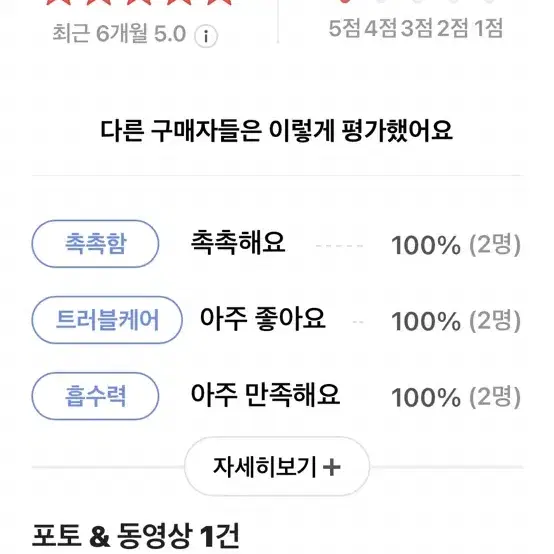
Task: Click the dotted progress line after 촉촉해요
Action: (x=339, y=246)
